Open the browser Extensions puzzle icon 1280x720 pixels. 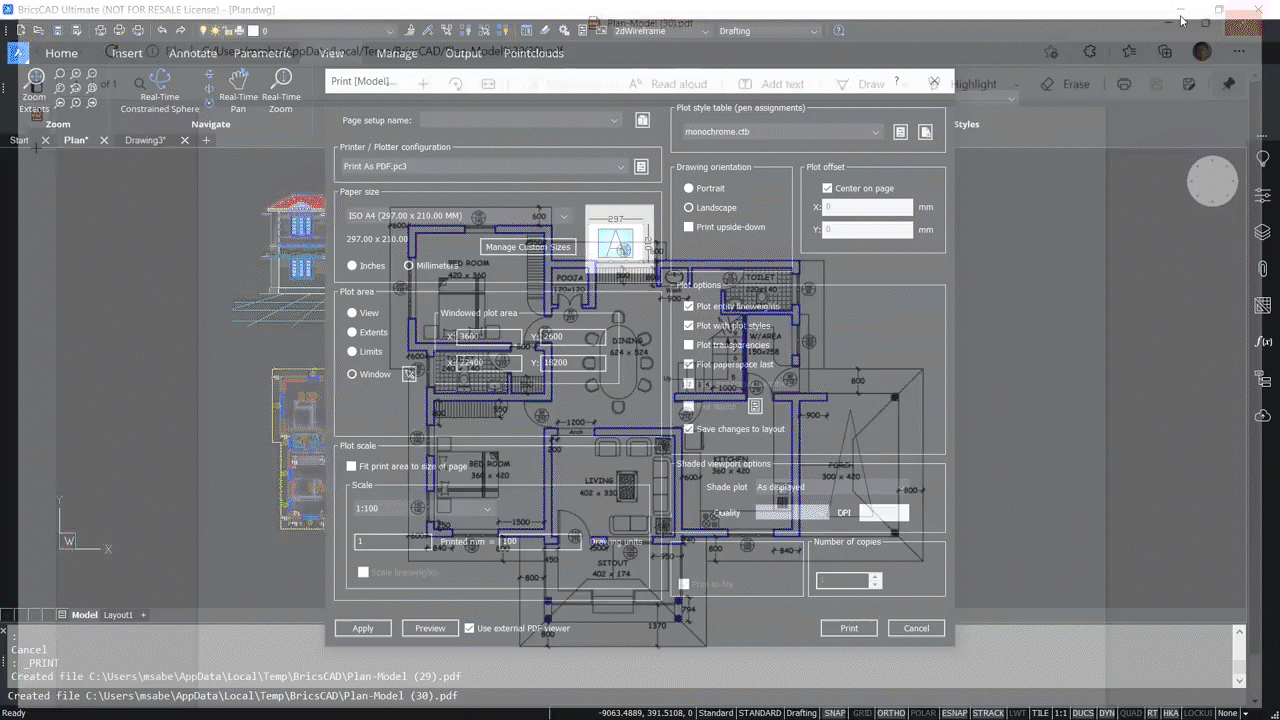tap(1090, 52)
